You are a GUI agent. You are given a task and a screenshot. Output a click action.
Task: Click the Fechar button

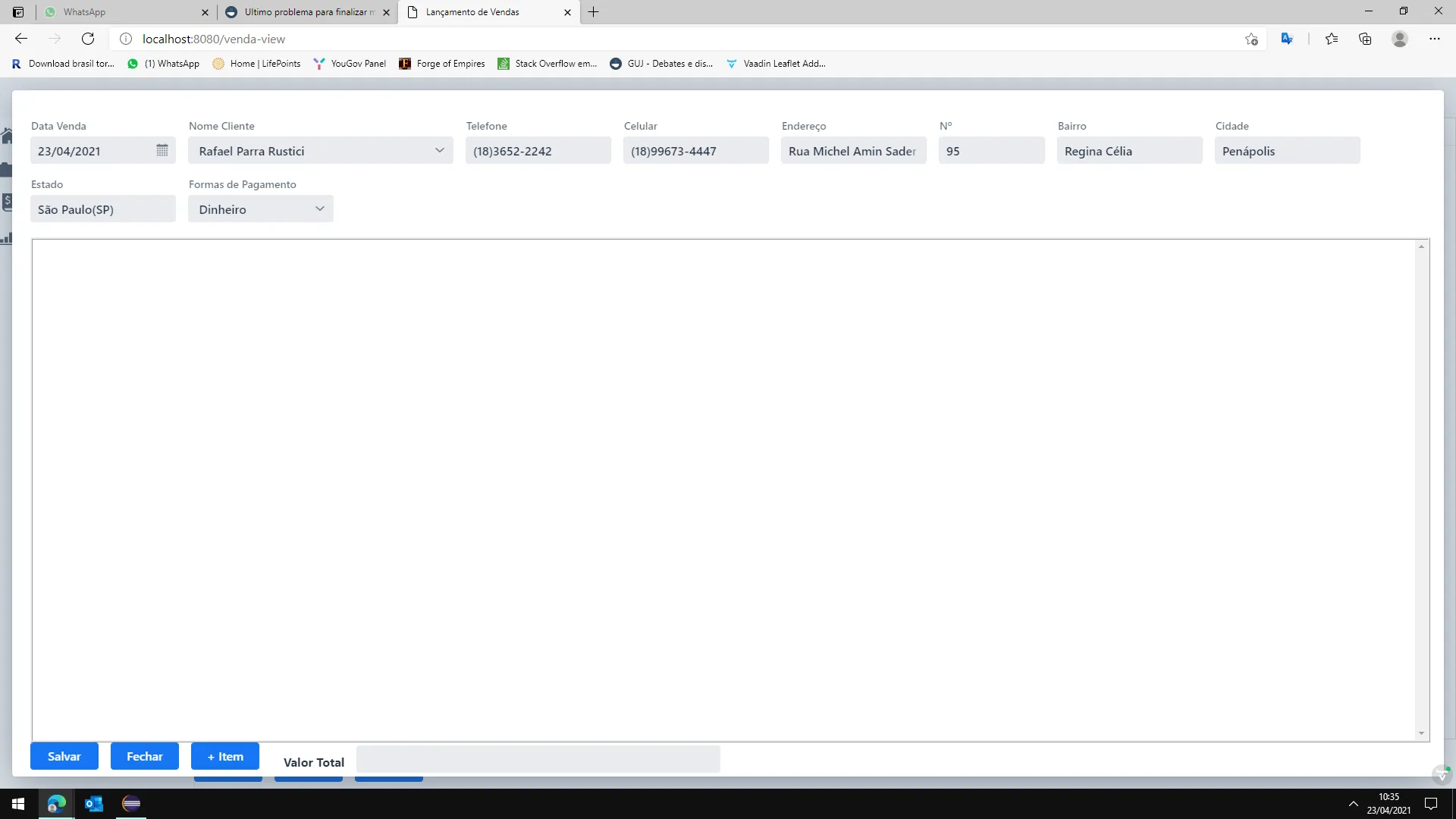145,756
